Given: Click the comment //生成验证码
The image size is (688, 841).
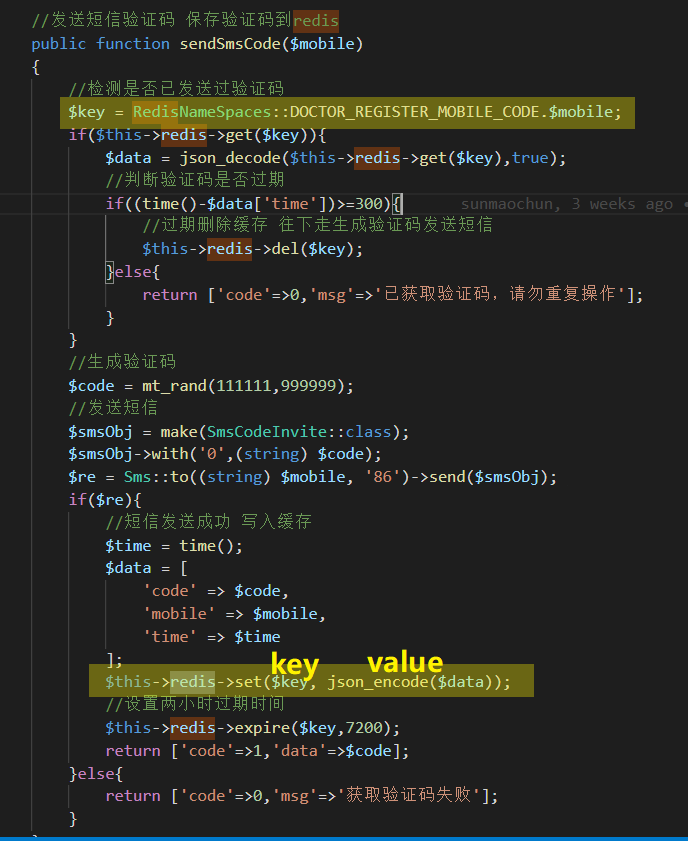Looking at the screenshot, I should [x=122, y=362].
